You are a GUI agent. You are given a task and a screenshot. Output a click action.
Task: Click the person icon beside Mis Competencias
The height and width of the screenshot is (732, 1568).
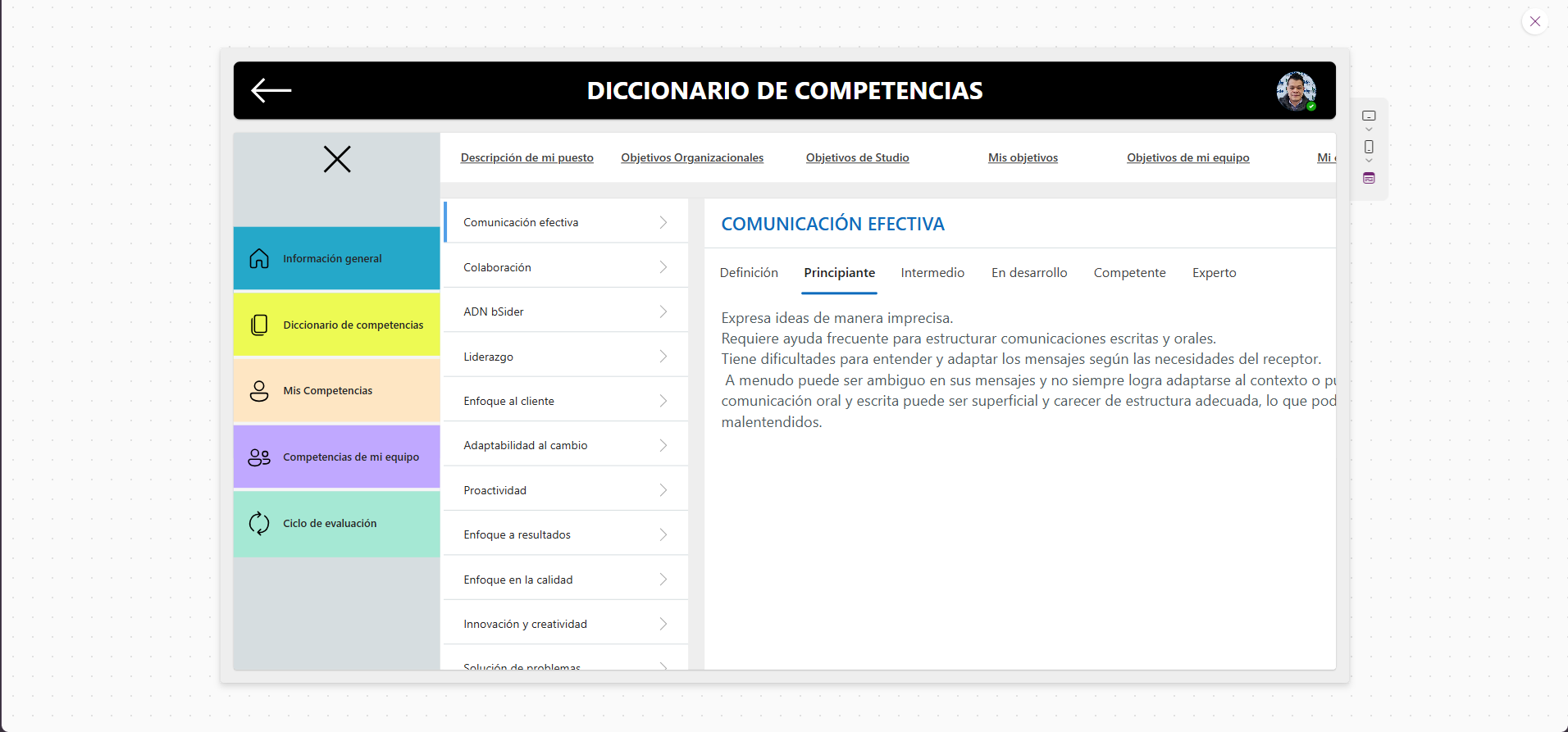click(x=259, y=391)
